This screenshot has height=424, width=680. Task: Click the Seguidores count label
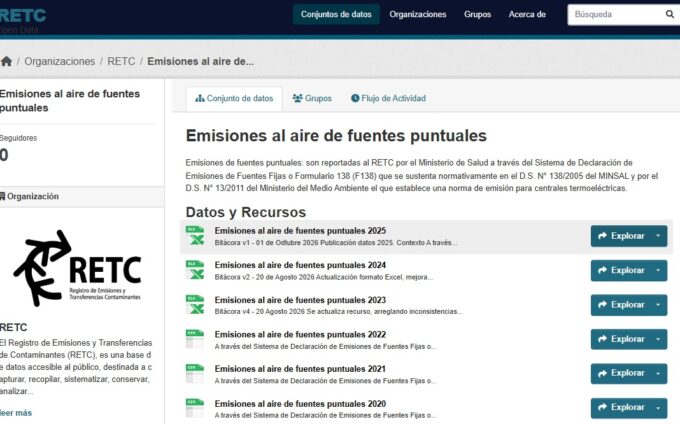click(x=18, y=138)
